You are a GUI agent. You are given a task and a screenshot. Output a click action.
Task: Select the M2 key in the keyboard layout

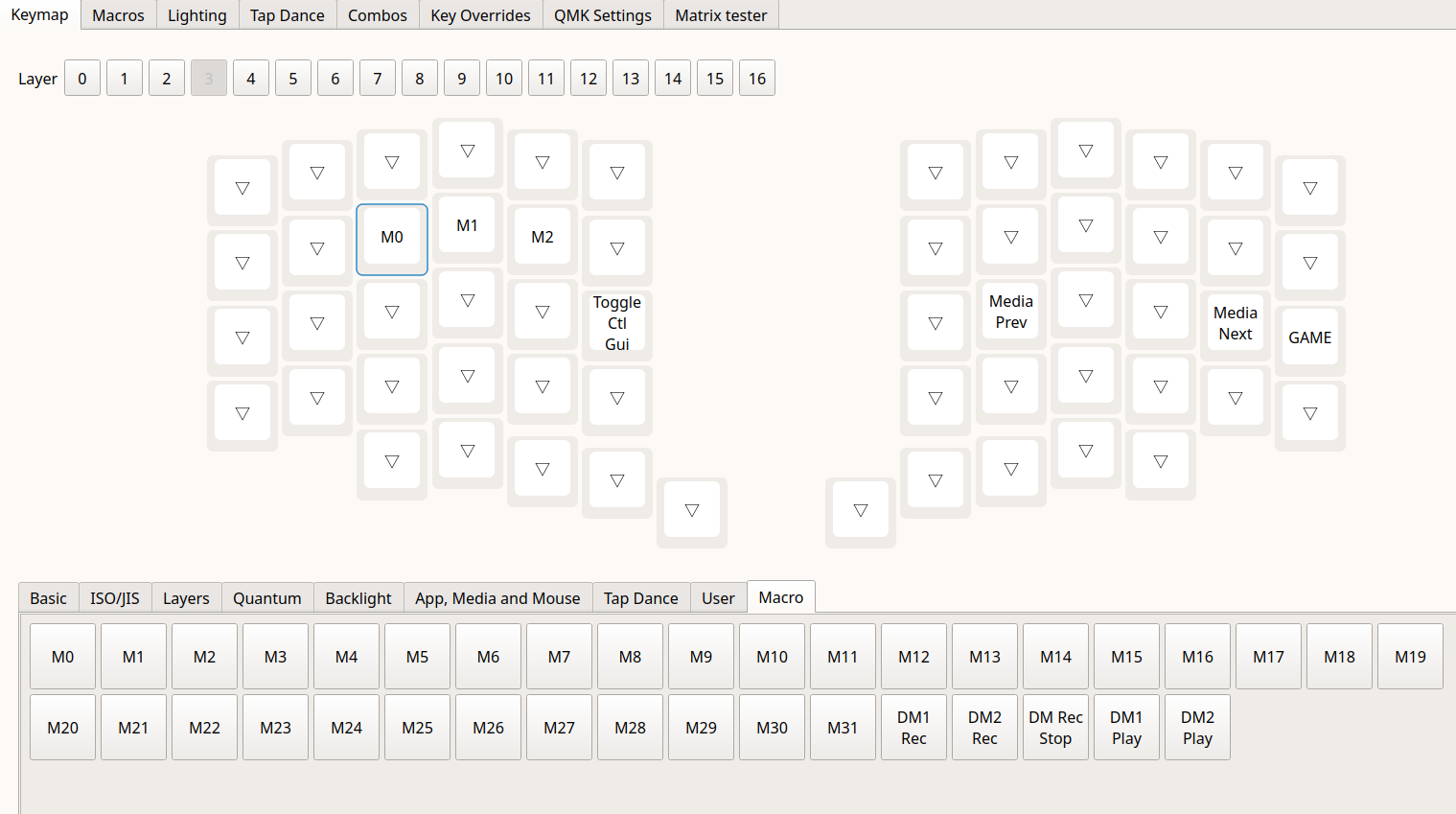543,237
